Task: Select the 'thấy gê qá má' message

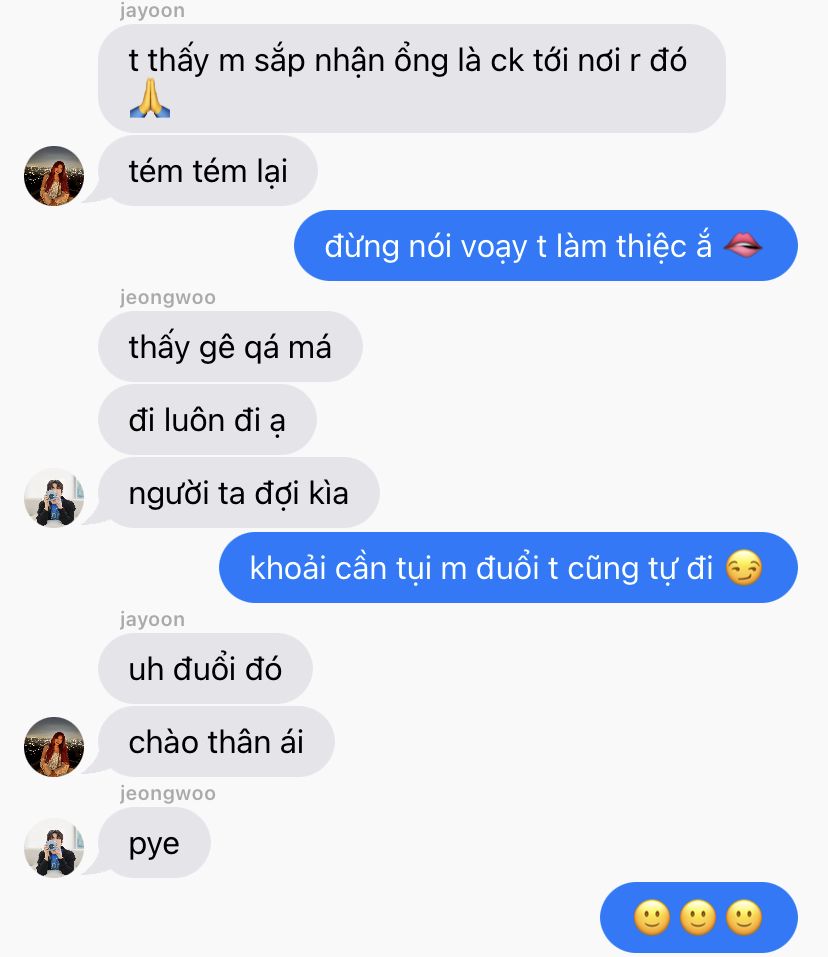Action: coord(230,347)
